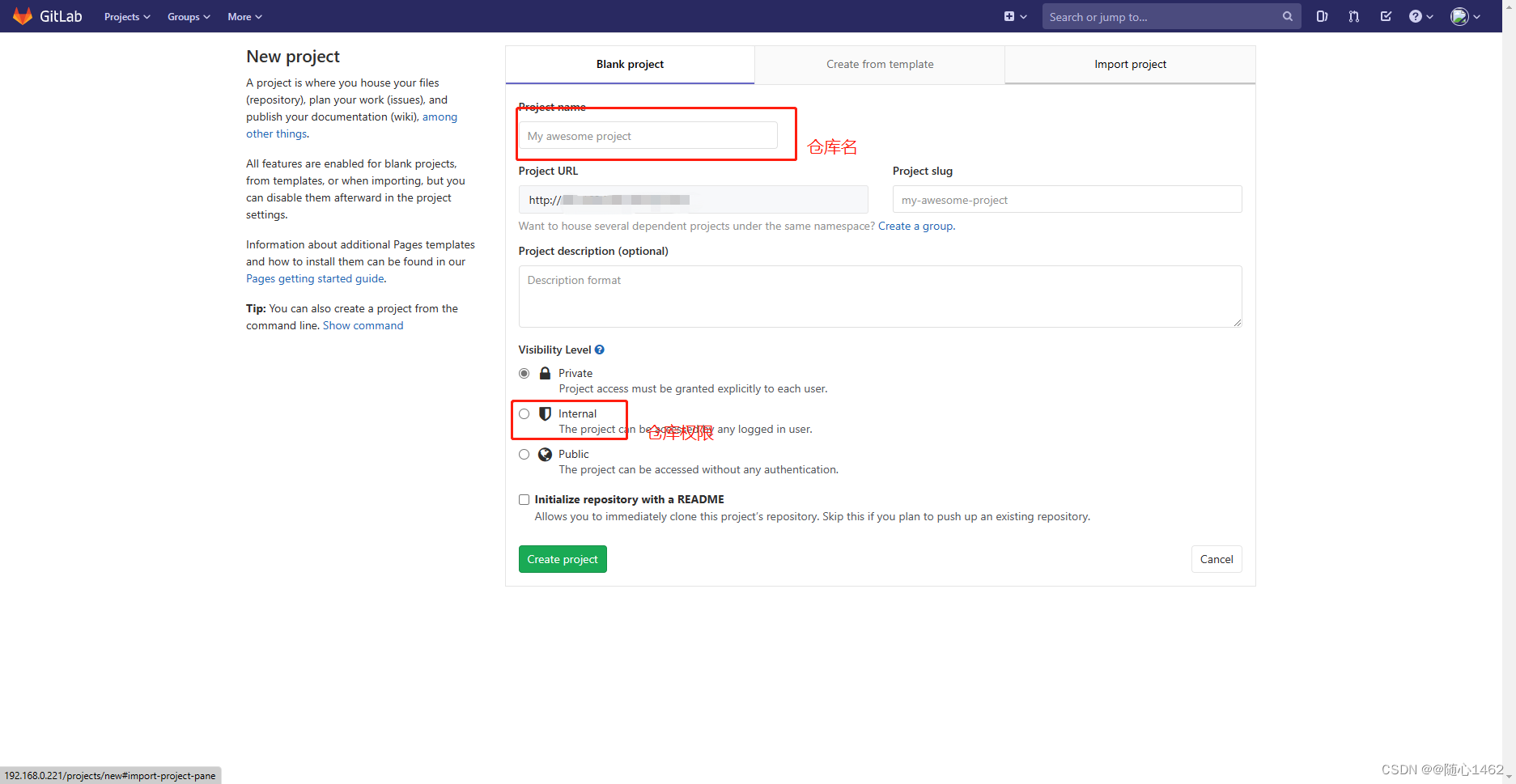Click the globe icon next to Public
This screenshot has height=784, width=1516.
click(x=545, y=454)
